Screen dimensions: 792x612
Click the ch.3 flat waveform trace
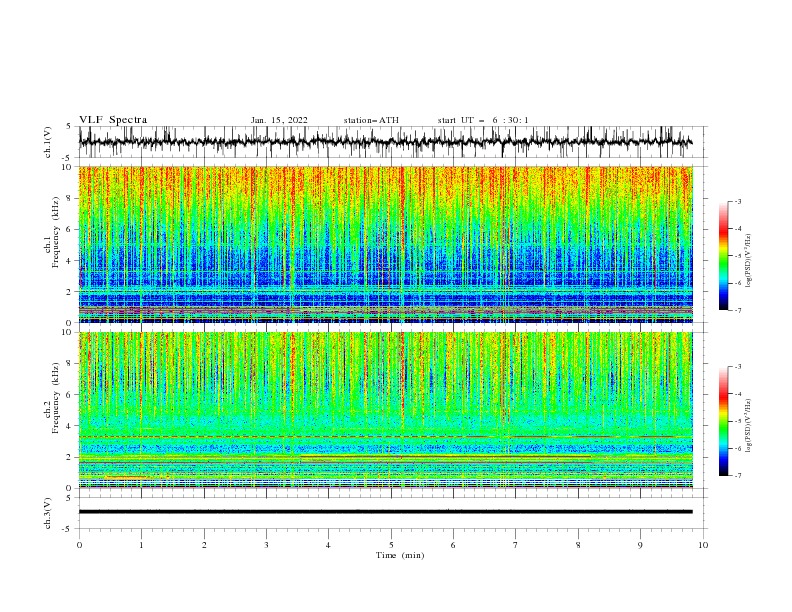tap(385, 512)
